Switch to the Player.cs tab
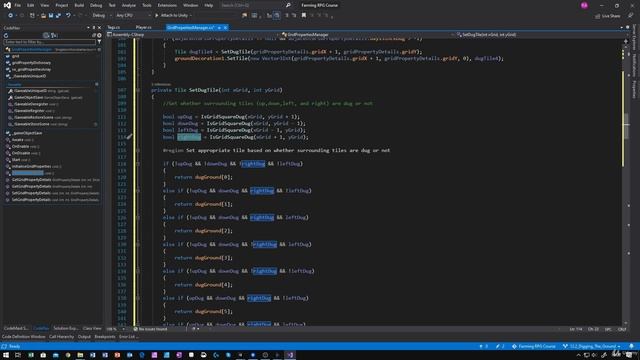Image resolution: width=640 pixels, height=360 pixels. coord(143,27)
